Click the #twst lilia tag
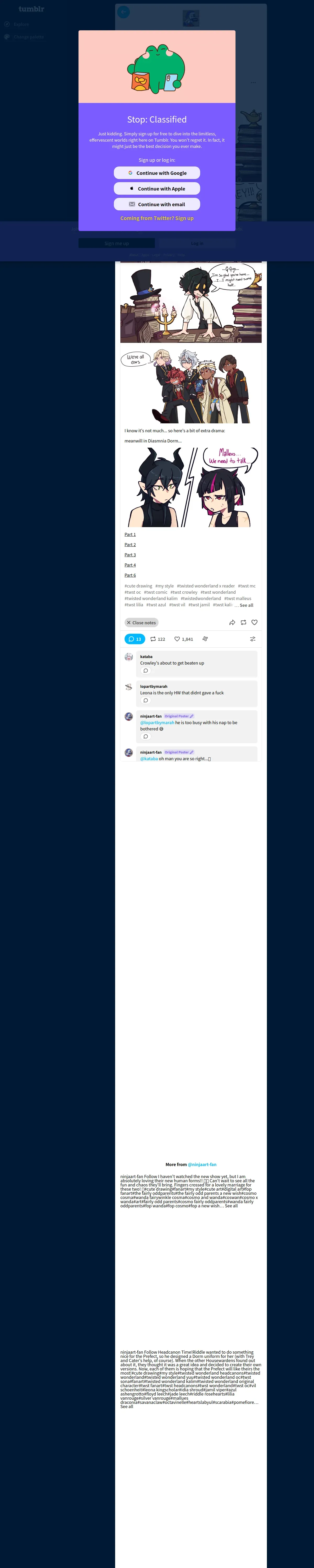The height and width of the screenshot is (1568, 314). pos(134,605)
